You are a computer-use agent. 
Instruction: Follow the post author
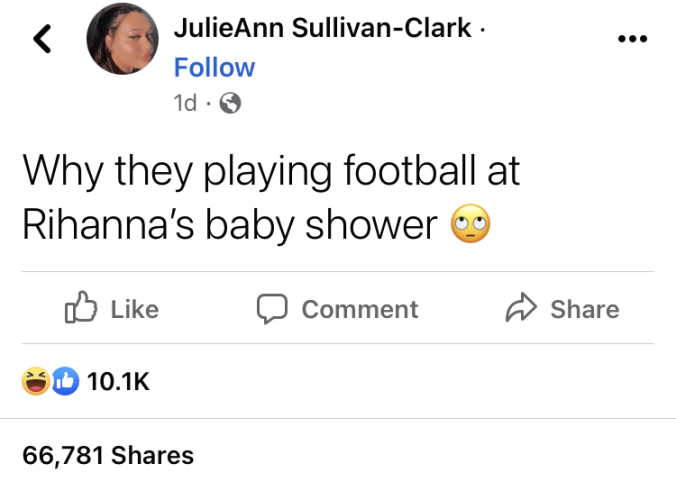[214, 67]
